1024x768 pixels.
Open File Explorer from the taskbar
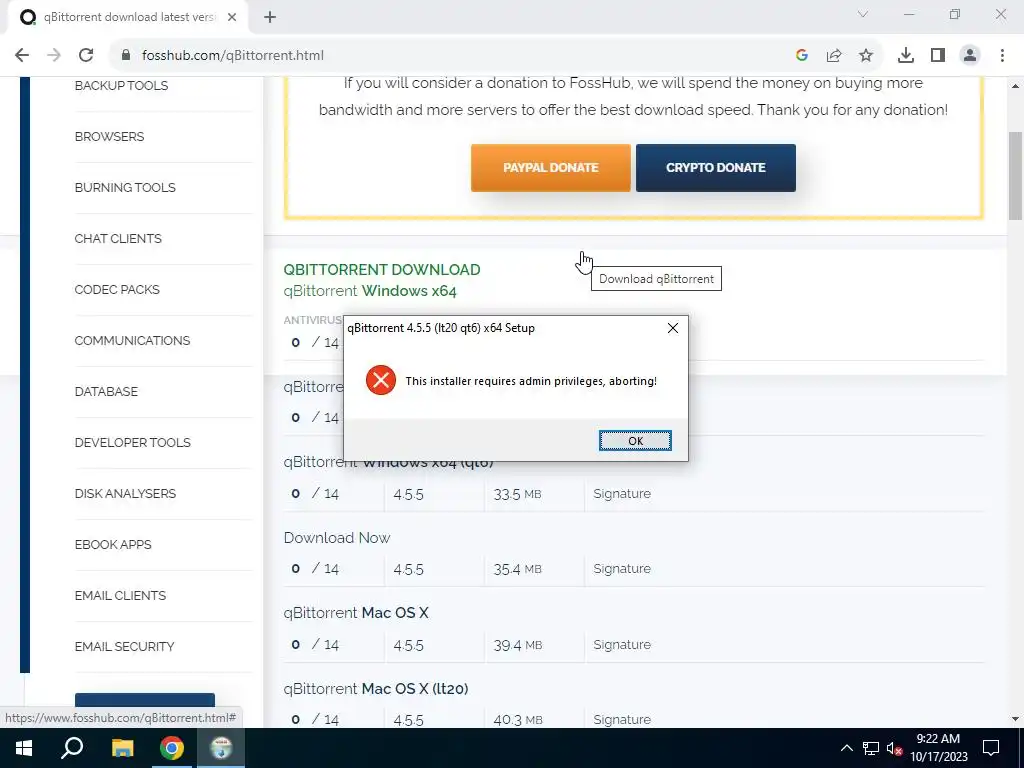(x=122, y=748)
